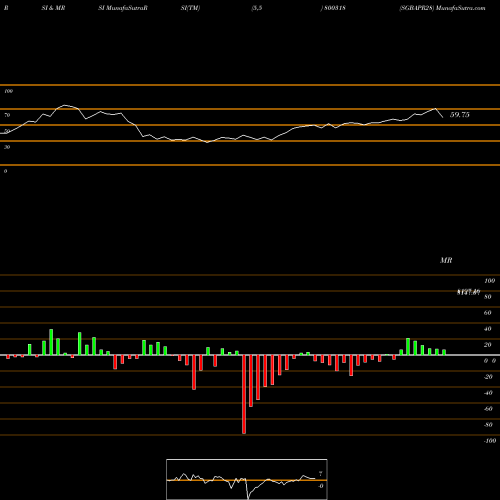
Task: Click the SI MunafaSutraR header text
Action: click(123, 8)
